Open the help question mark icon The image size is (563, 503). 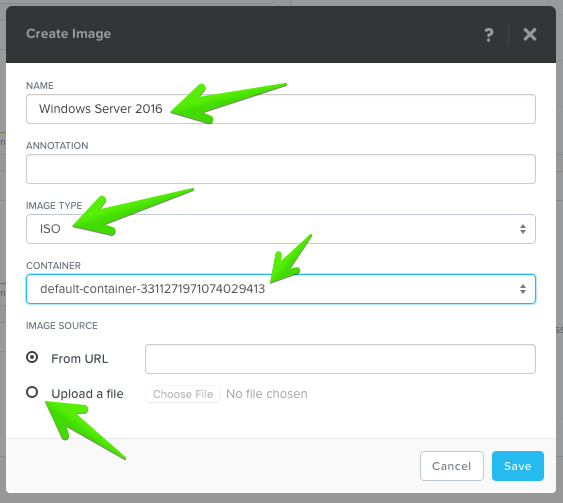click(489, 35)
